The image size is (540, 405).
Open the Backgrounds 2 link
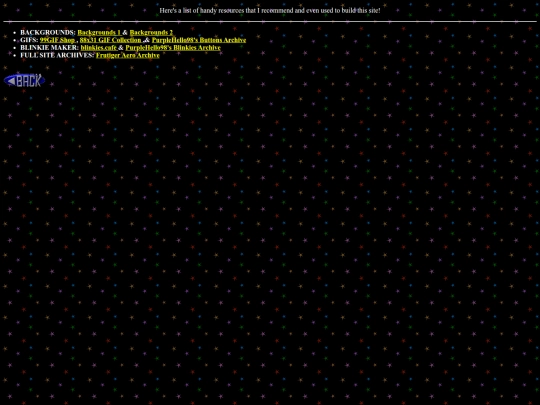coord(151,32)
